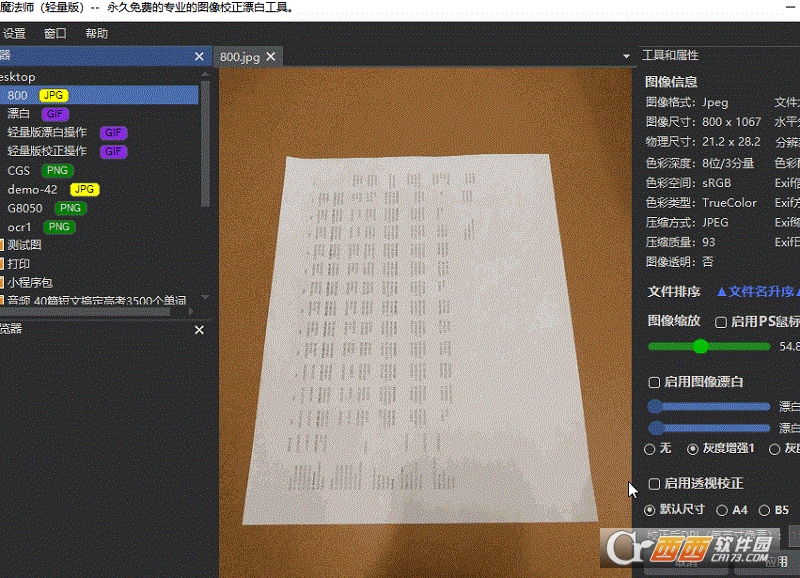The width and height of the screenshot is (800, 578).
Task: Click the GIF badge beside 轻量版漂白操作
Action: [113, 133]
